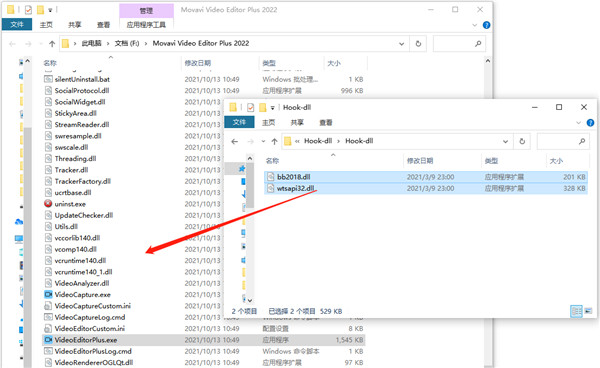Sort by 类型 column in Hook-dll window
This screenshot has width=600, height=368.
coord(491,161)
